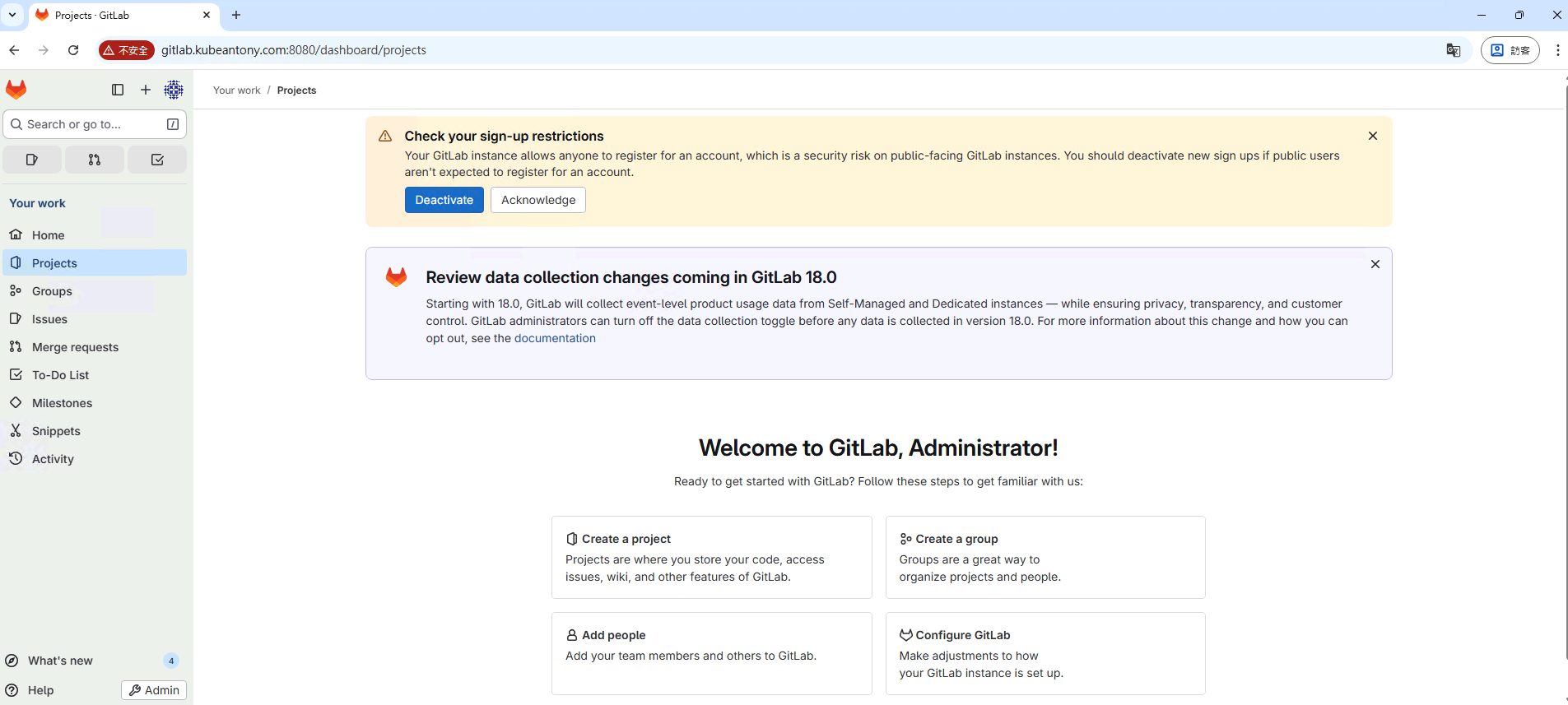Navigate to Merge requests sidebar item
This screenshot has height=705, width=1568.
[x=95, y=347]
